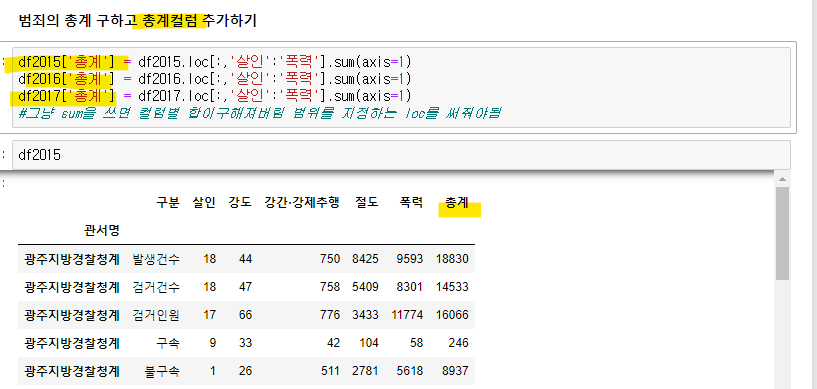Click total 16066 in 검거인원 row
Viewport: 817px width, 389px height.
point(452,315)
